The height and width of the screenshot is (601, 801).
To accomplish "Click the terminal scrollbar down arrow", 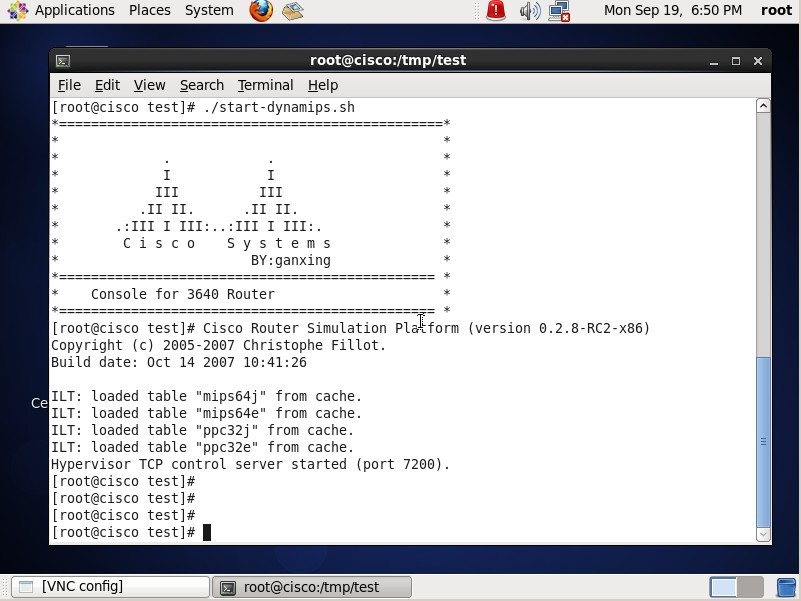I will [763, 535].
